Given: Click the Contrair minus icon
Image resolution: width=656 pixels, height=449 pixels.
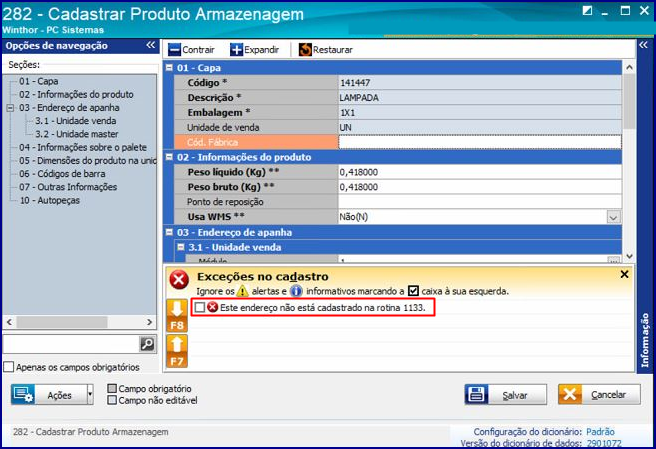Looking at the screenshot, I should (174, 50).
